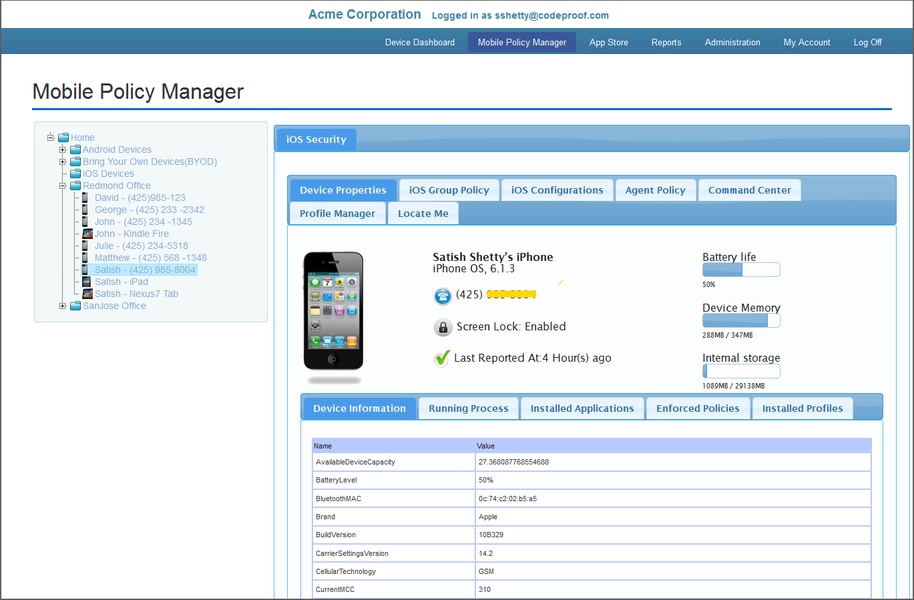Click the iPhone device picture
Viewport: 914px width, 600px height.
[x=333, y=311]
